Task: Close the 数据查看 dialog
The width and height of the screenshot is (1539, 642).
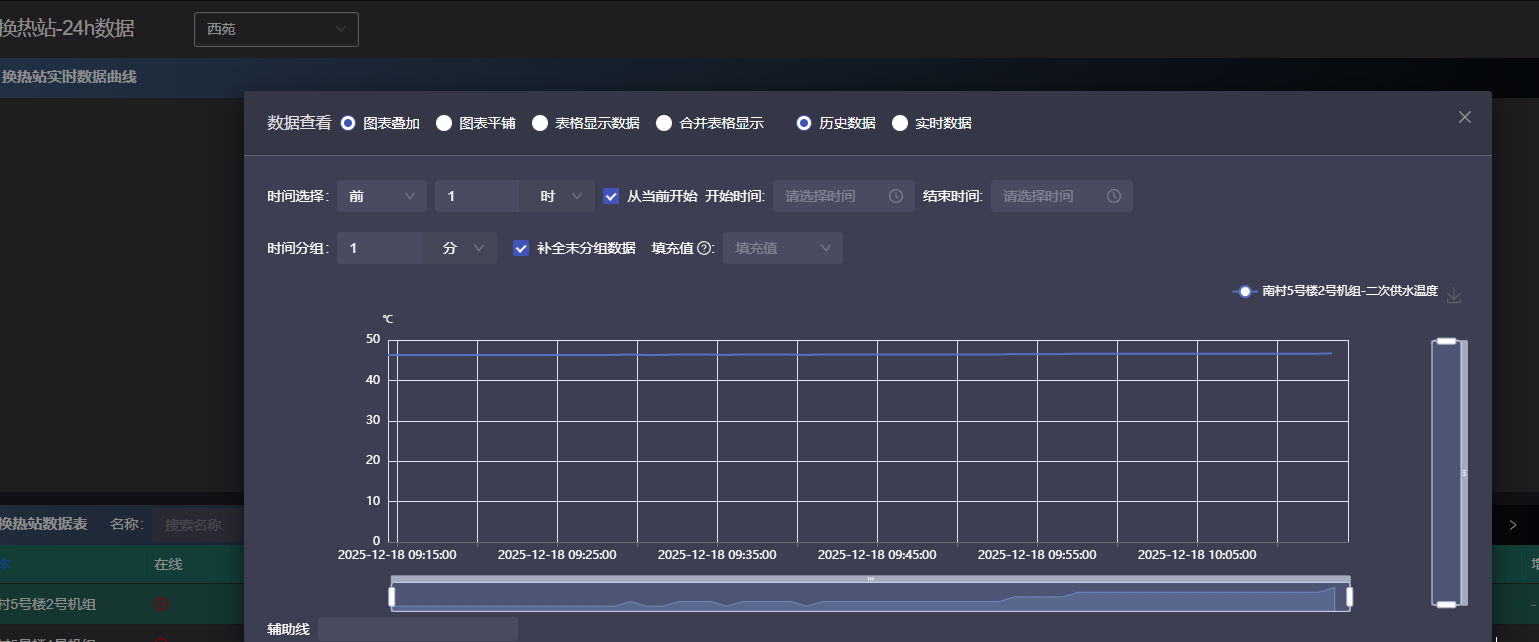Action: point(1464,117)
